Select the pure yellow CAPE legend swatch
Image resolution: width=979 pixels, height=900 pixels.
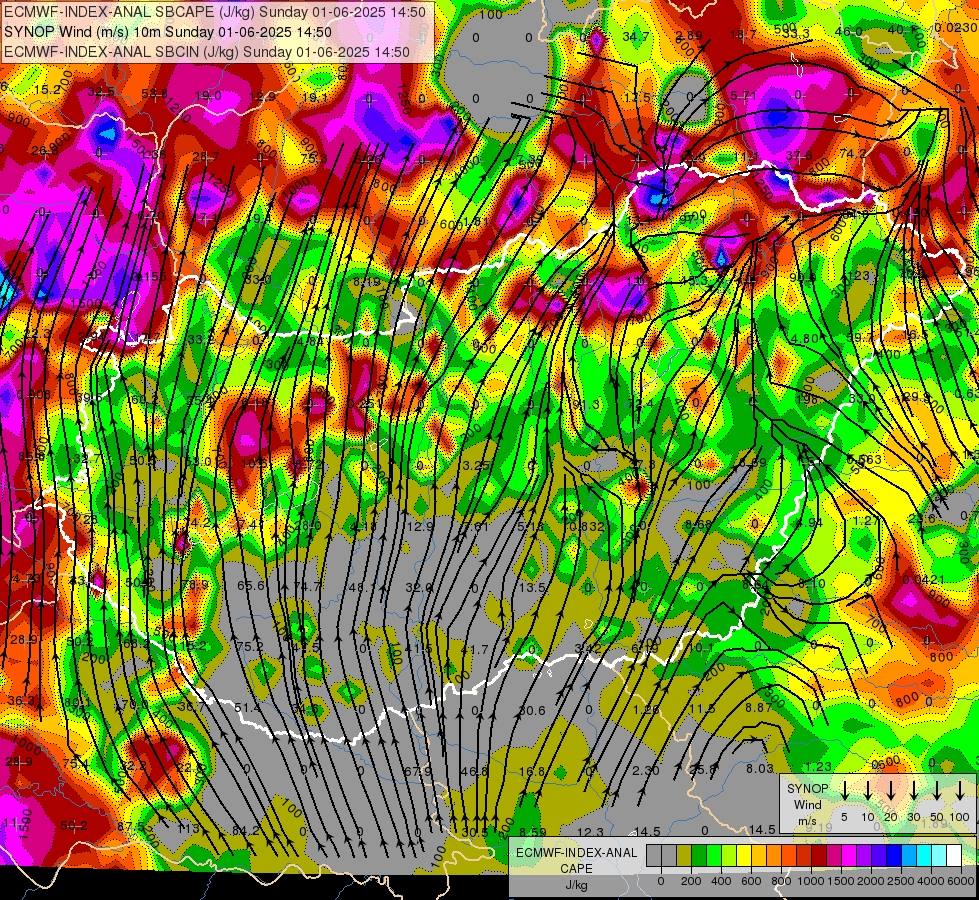click(x=744, y=856)
